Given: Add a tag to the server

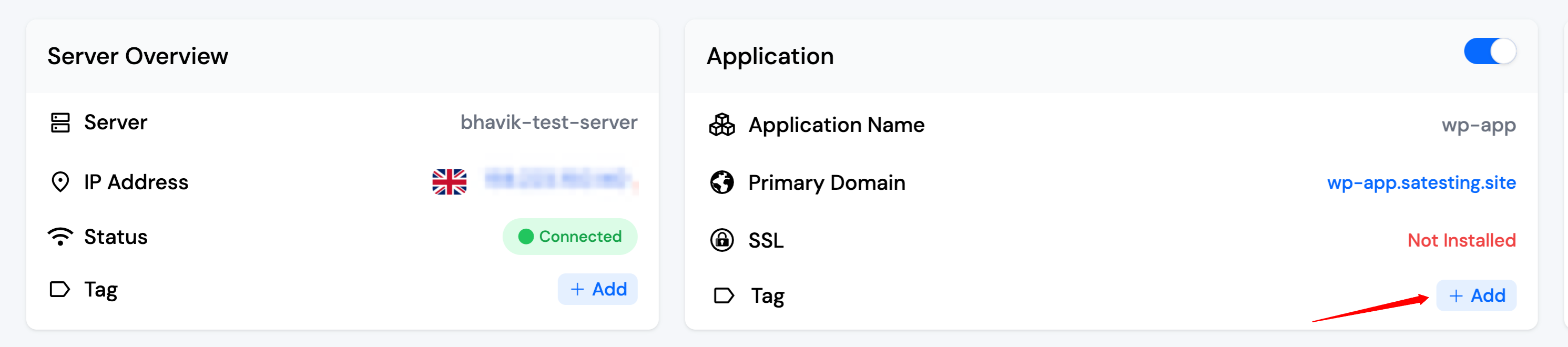Looking at the screenshot, I should coord(598,289).
